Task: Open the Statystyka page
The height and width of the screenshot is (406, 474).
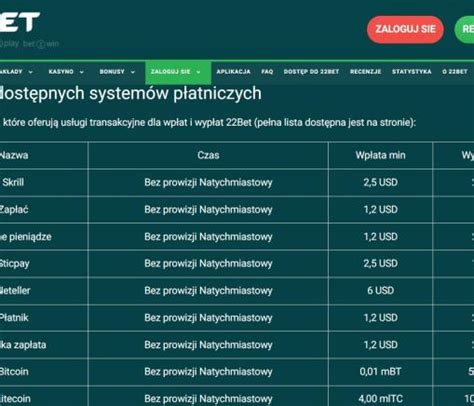Action: coord(412,72)
